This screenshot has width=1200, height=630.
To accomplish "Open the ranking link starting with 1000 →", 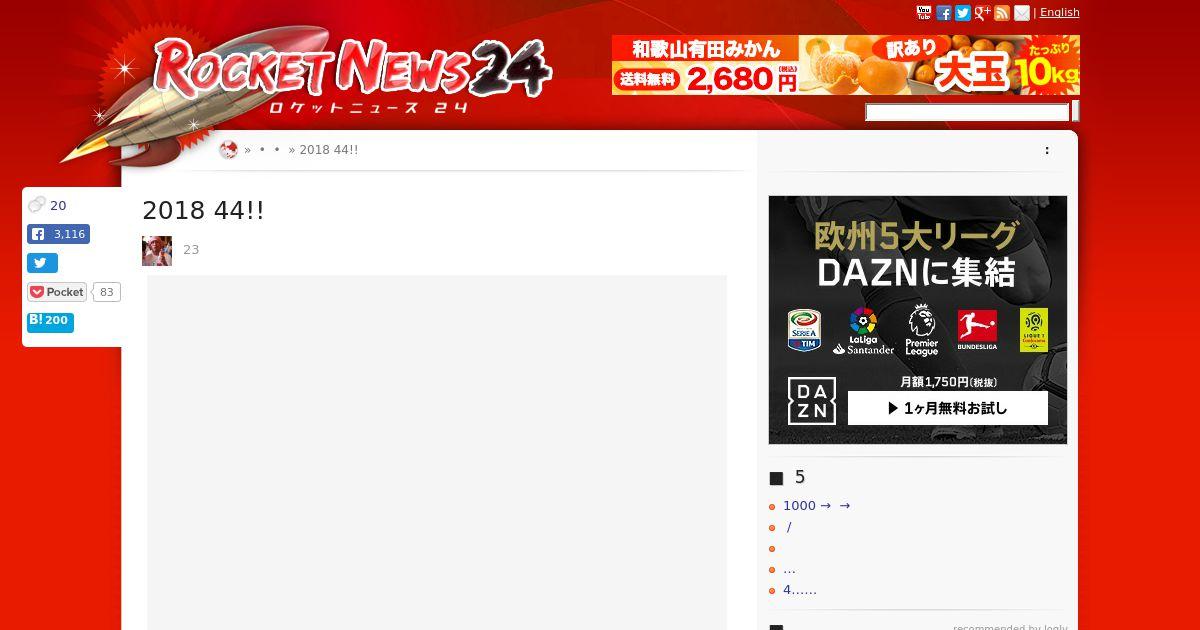I will point(816,506).
